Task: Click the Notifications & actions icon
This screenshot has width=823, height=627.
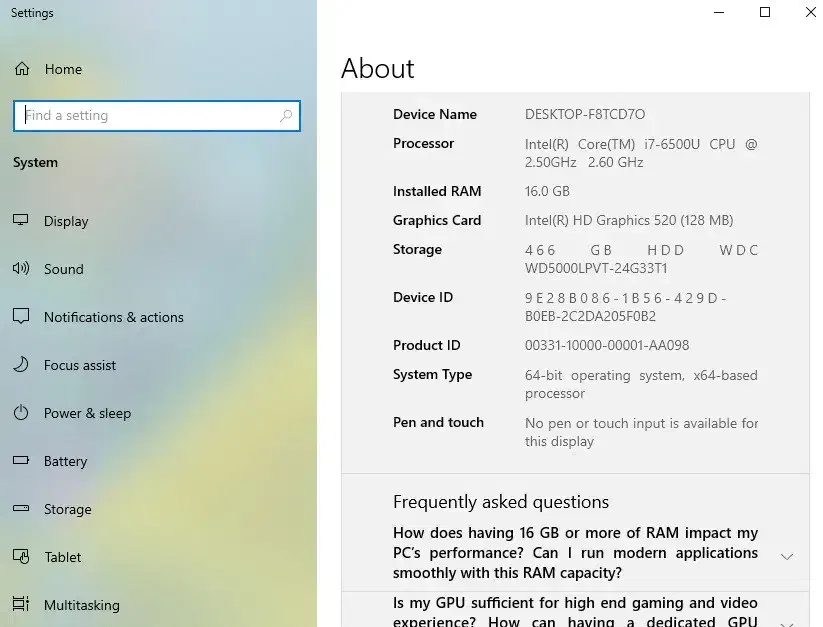Action: pos(21,317)
